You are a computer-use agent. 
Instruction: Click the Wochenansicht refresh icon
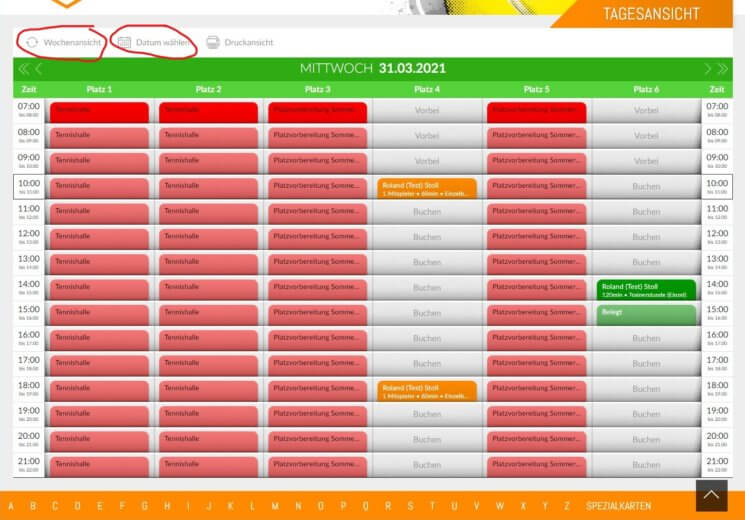(x=32, y=43)
